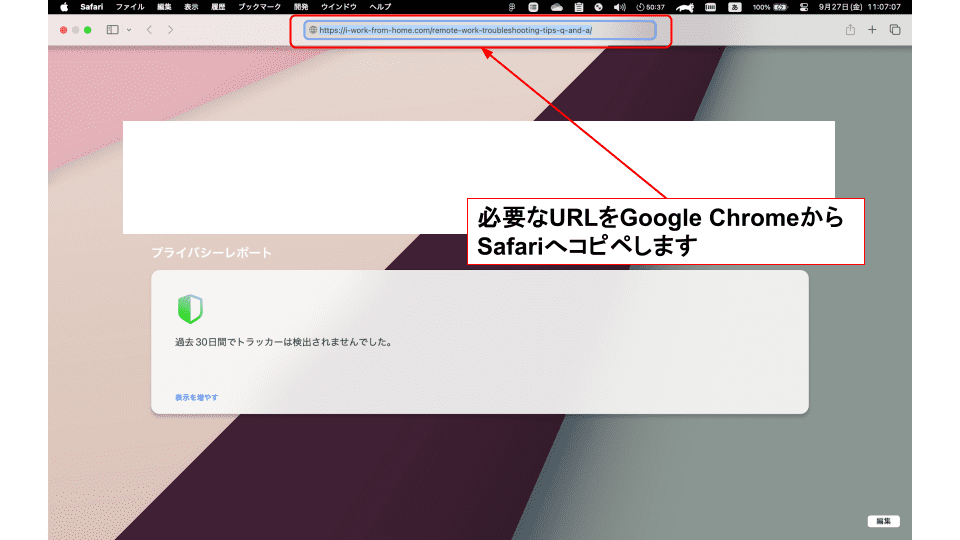Click the battery status indicator
This screenshot has height=540, width=960.
pyautogui.click(x=775, y=6)
